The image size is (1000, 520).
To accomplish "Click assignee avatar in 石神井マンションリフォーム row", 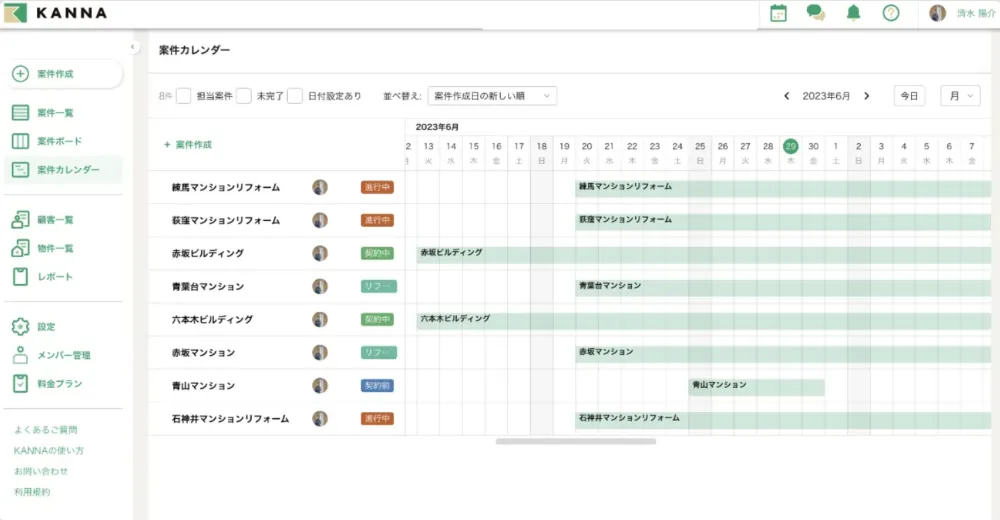I will (x=320, y=419).
